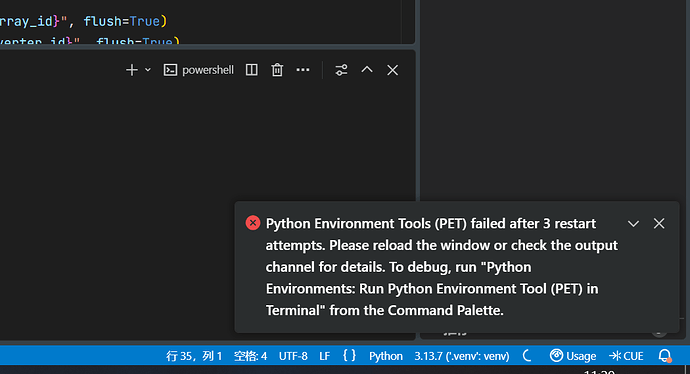Select Python language mode in status bar
This screenshot has width=690, height=374.
(386, 356)
